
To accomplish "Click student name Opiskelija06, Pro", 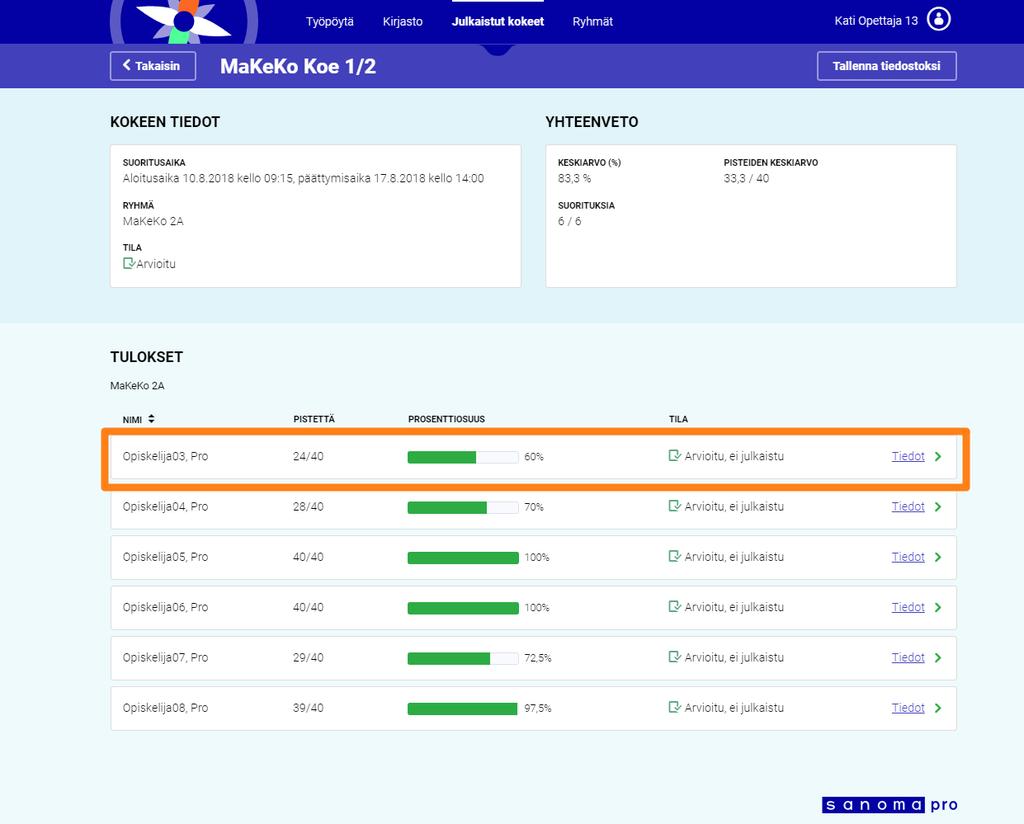I will coord(165,607).
